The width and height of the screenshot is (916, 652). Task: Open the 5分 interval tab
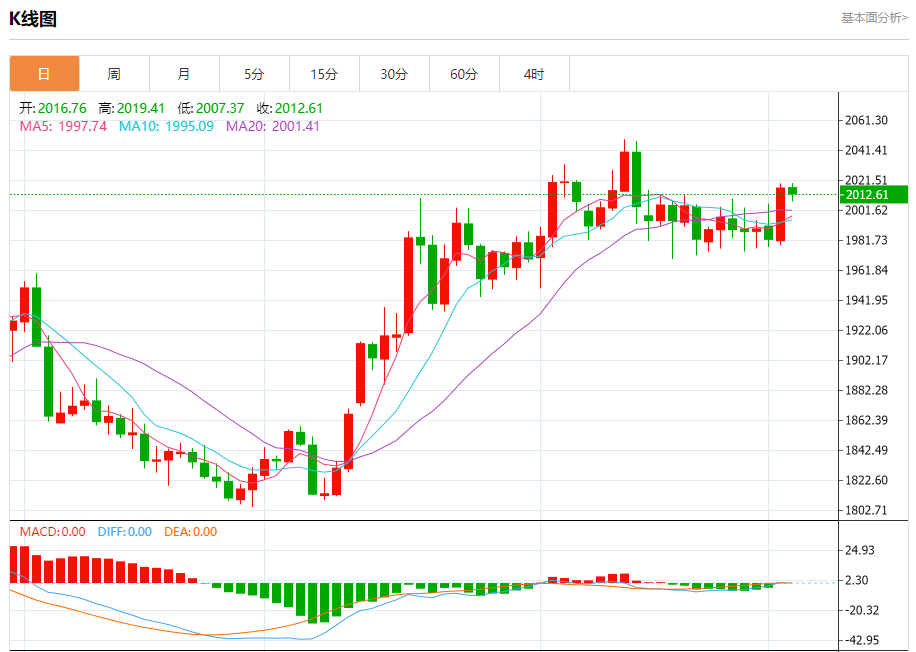tap(255, 74)
